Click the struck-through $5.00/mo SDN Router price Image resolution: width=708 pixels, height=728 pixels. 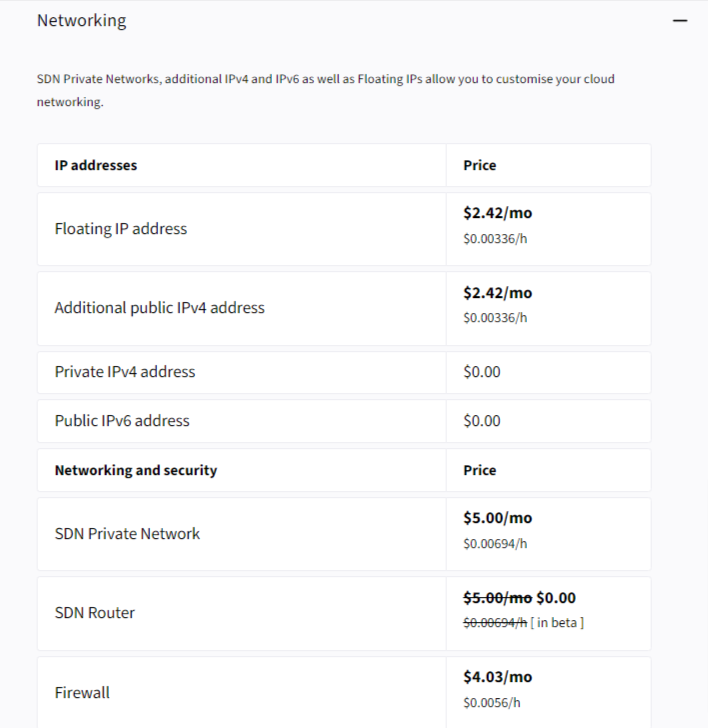pyautogui.click(x=497, y=598)
